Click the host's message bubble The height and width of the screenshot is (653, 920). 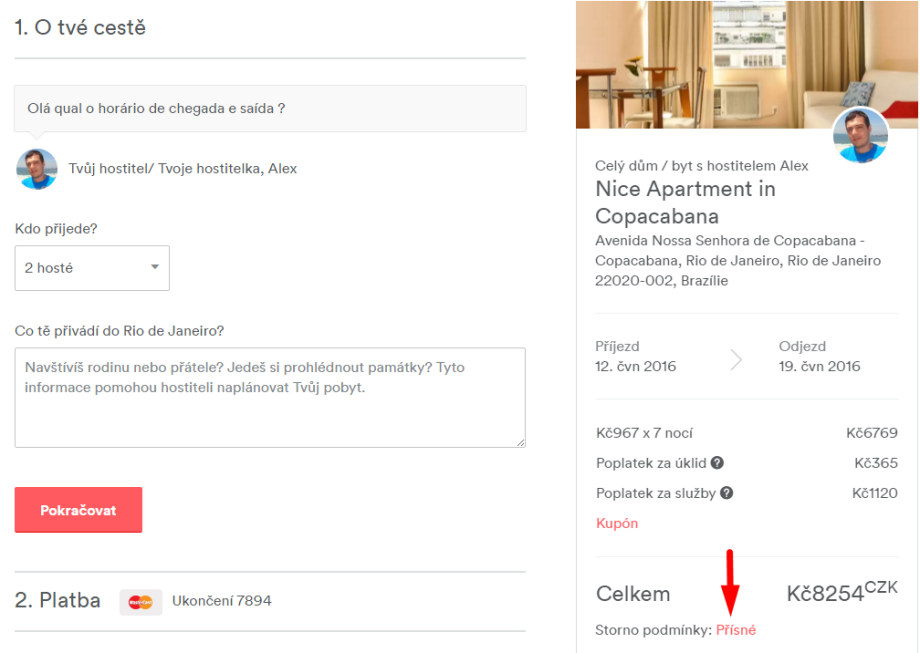click(x=270, y=108)
